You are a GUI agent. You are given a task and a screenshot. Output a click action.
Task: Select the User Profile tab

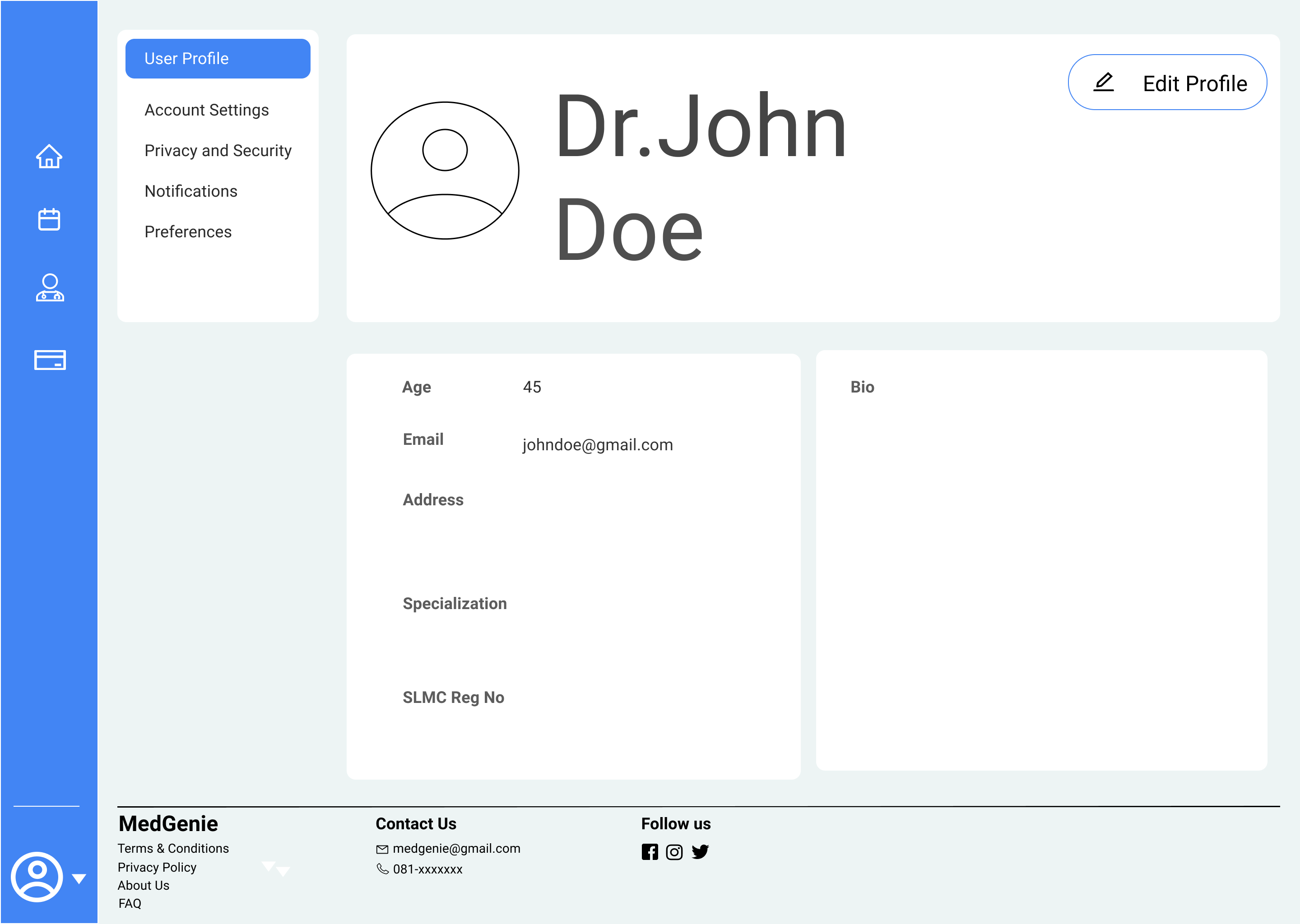218,59
